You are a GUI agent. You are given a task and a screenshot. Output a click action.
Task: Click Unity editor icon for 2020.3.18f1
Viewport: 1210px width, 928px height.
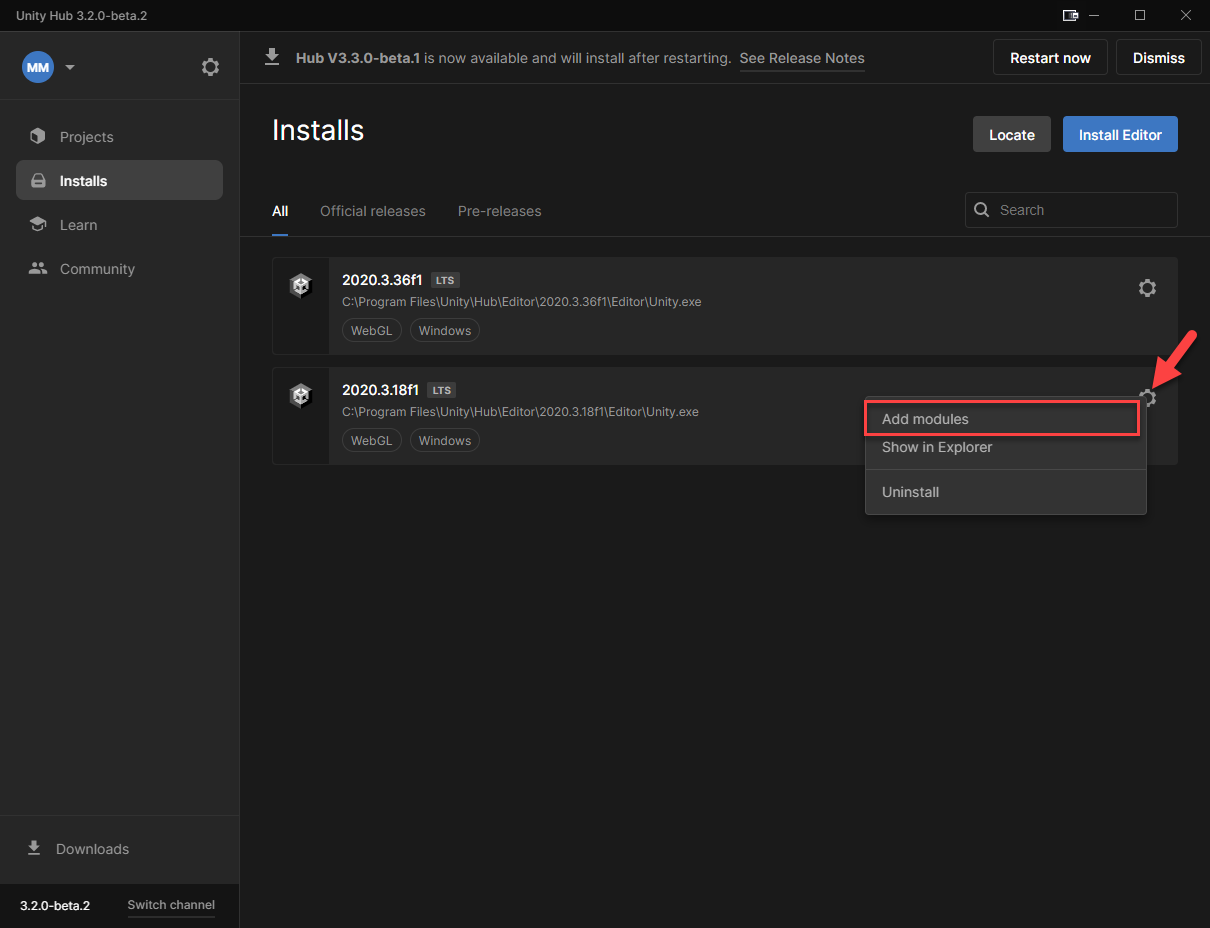point(301,396)
